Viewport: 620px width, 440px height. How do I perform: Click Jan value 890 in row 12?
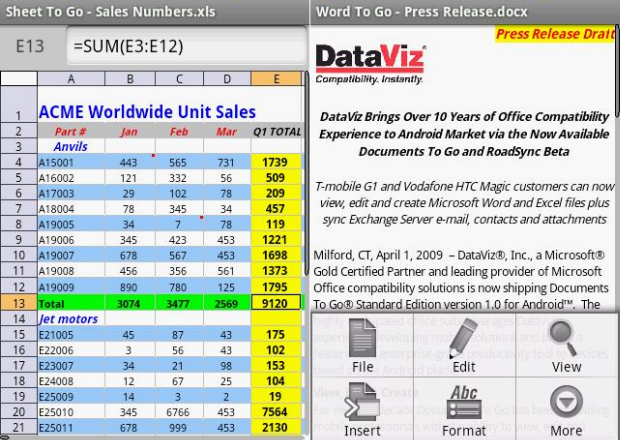(130, 287)
